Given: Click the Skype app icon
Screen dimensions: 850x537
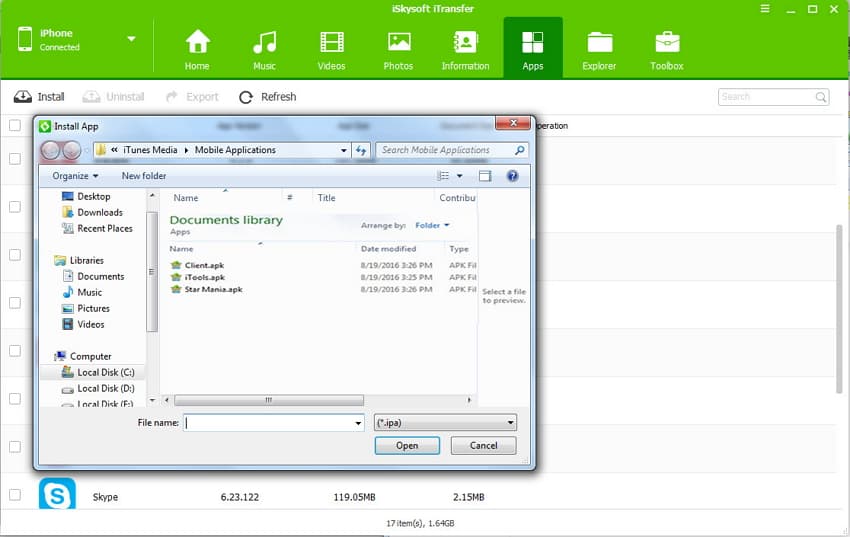Looking at the screenshot, I should tap(57, 493).
